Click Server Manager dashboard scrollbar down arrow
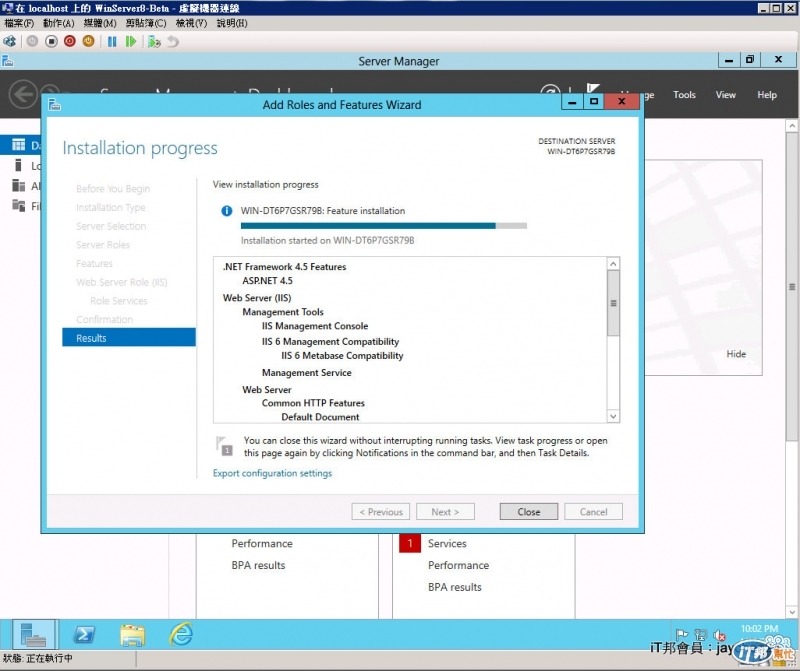 click(x=792, y=612)
